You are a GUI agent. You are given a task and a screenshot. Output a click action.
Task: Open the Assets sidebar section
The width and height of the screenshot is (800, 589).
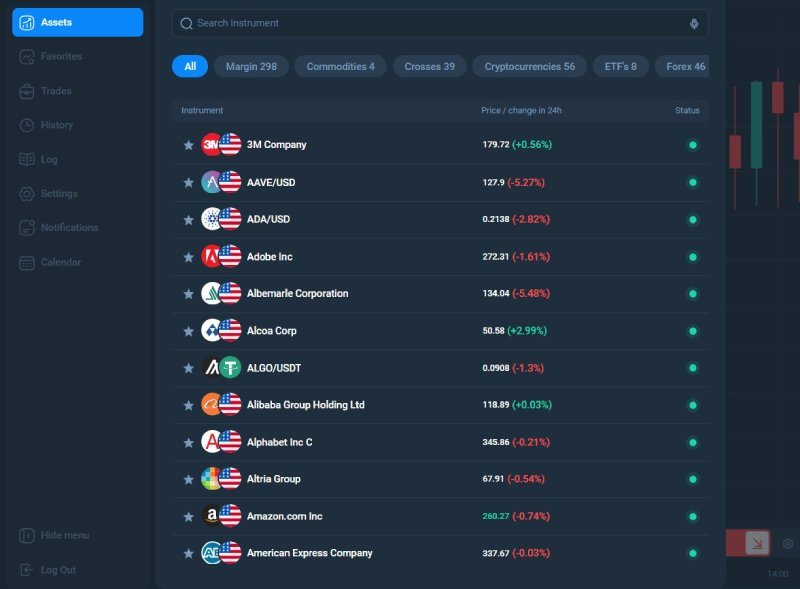(78, 22)
